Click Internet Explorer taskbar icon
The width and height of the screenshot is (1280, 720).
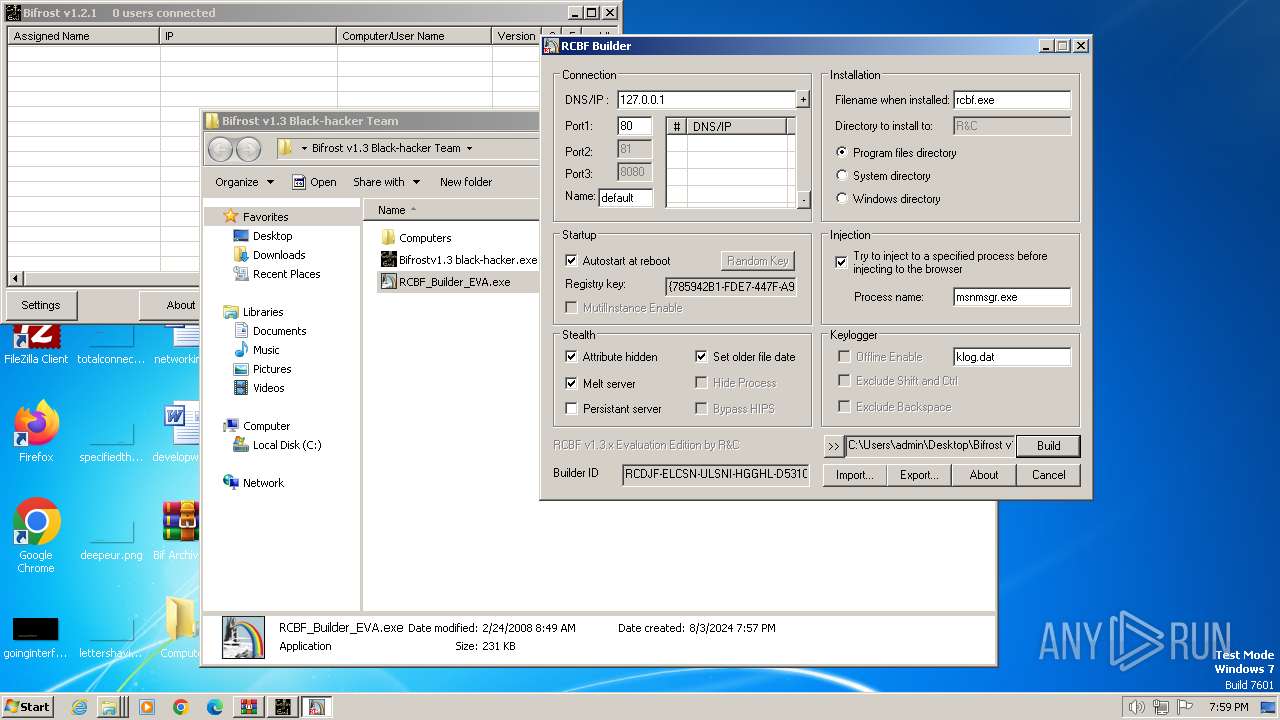pos(79,707)
